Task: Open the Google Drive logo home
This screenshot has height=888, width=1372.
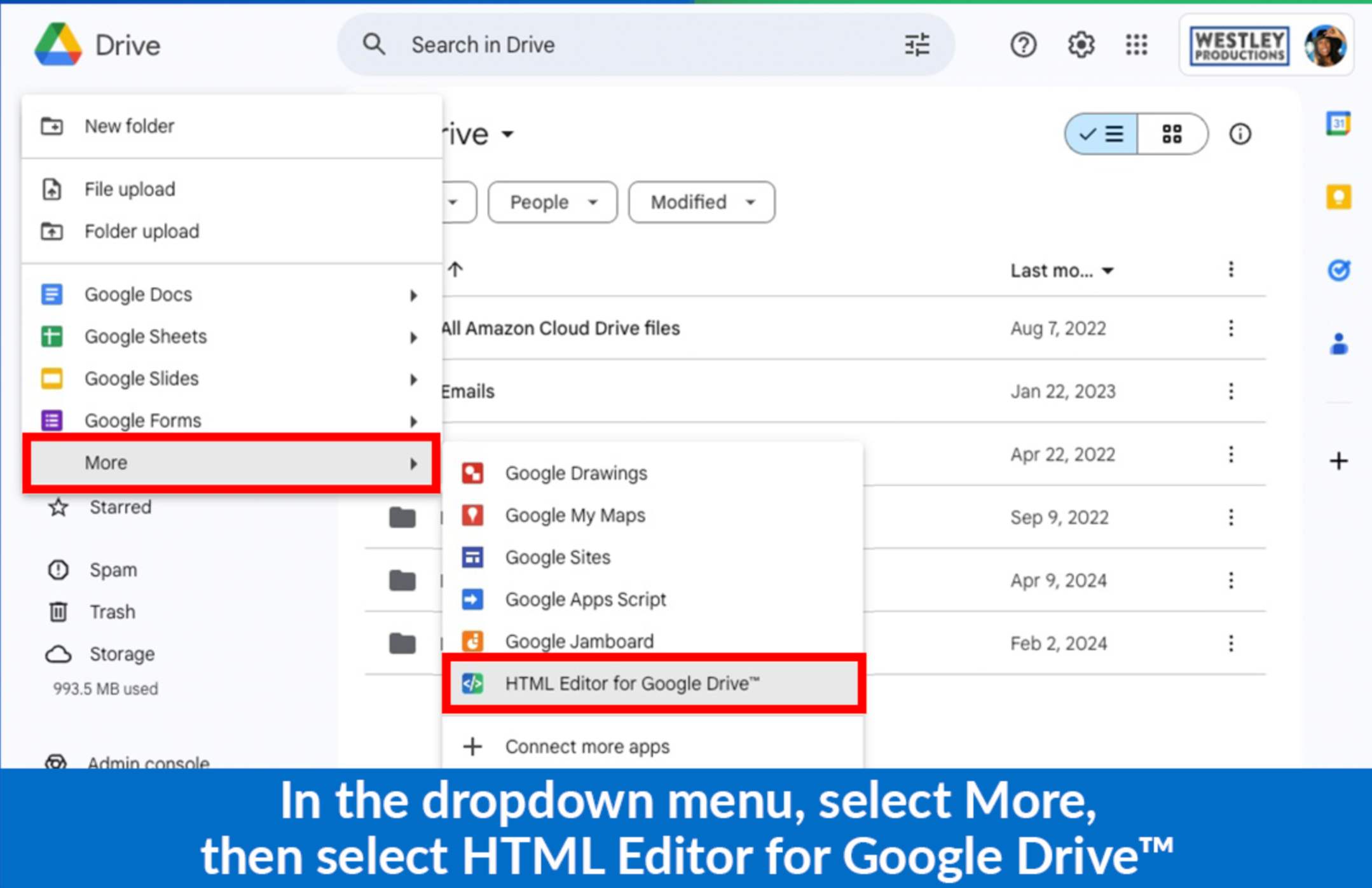Action: click(x=97, y=45)
